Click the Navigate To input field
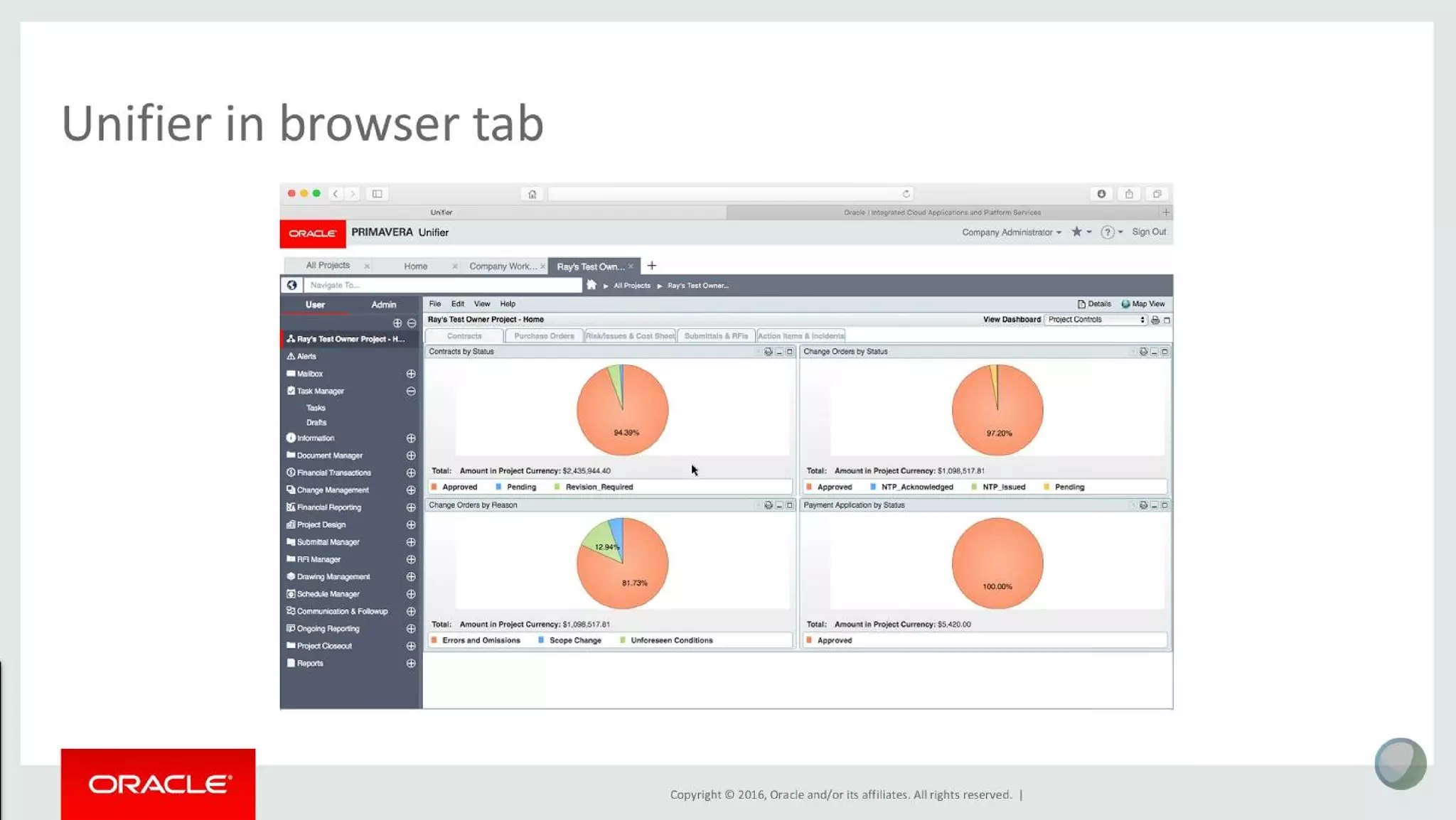The height and width of the screenshot is (820, 1456). click(442, 285)
